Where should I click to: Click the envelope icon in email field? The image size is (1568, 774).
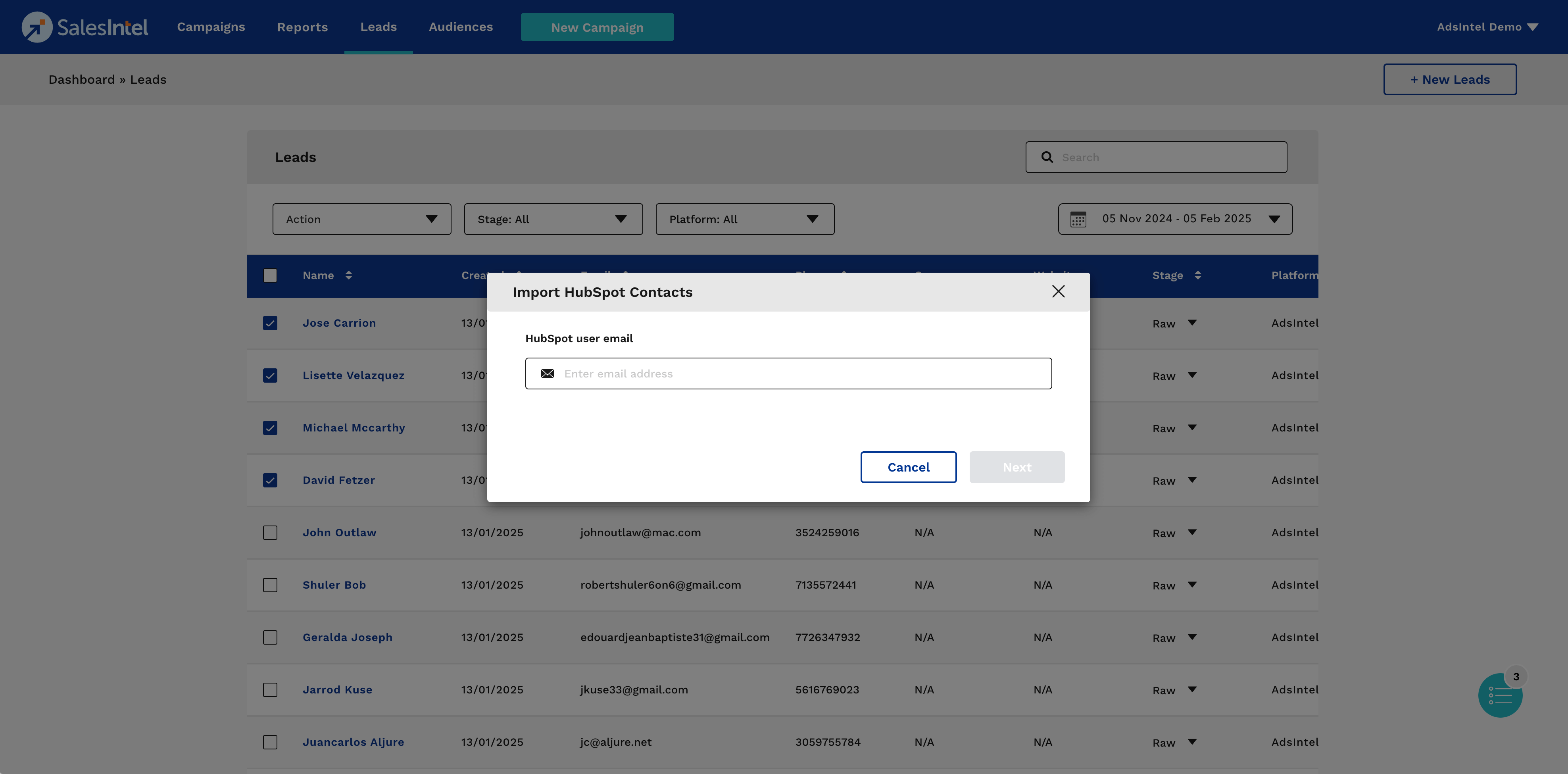pos(547,373)
